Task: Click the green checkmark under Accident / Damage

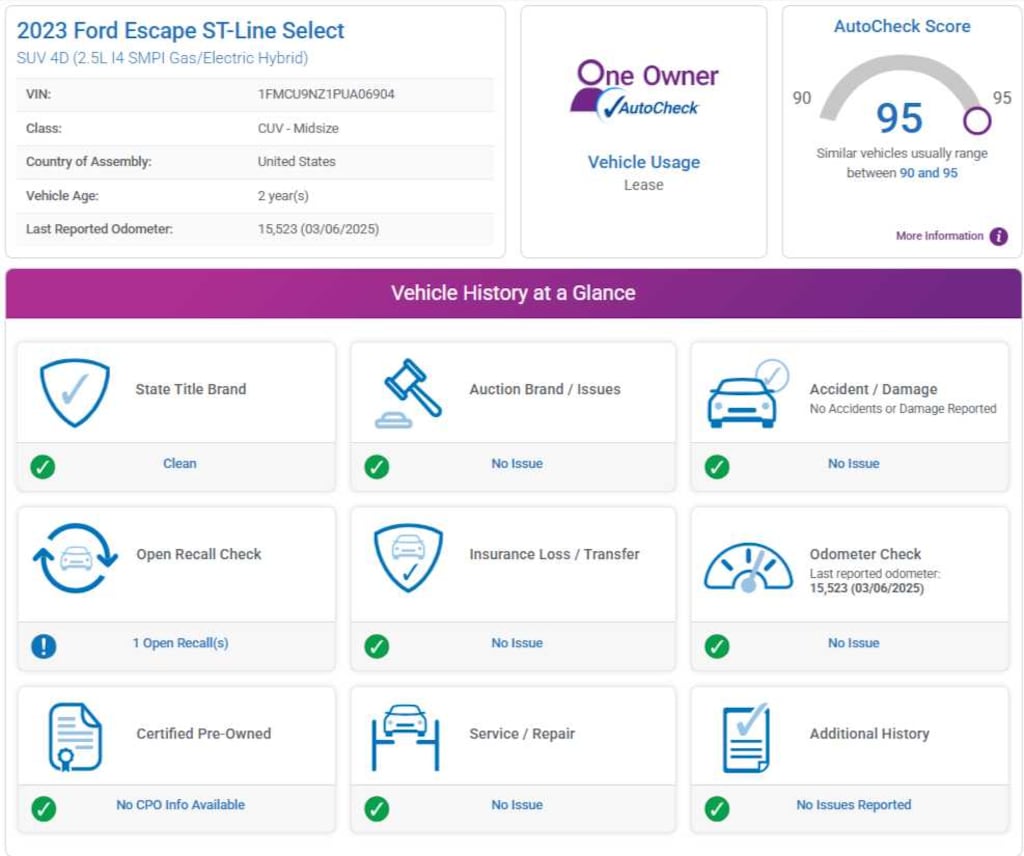Action: coord(717,466)
